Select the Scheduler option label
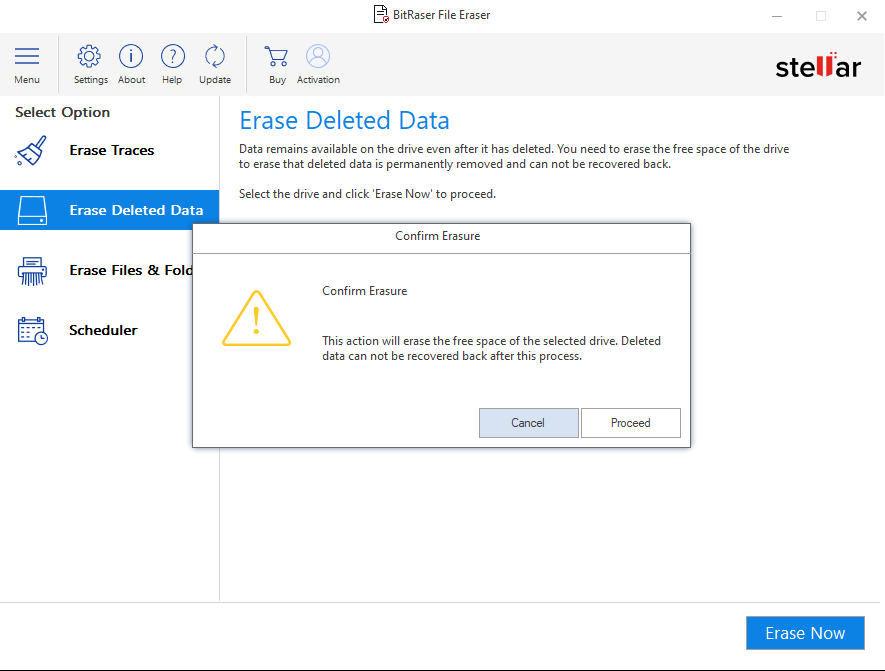Screen dimensions: 885x671 (103, 330)
